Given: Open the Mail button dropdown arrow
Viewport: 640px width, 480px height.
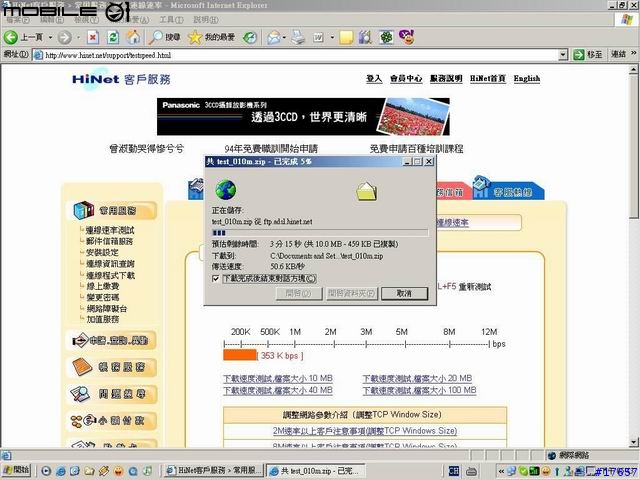Looking at the screenshot, I should click(x=284, y=38).
